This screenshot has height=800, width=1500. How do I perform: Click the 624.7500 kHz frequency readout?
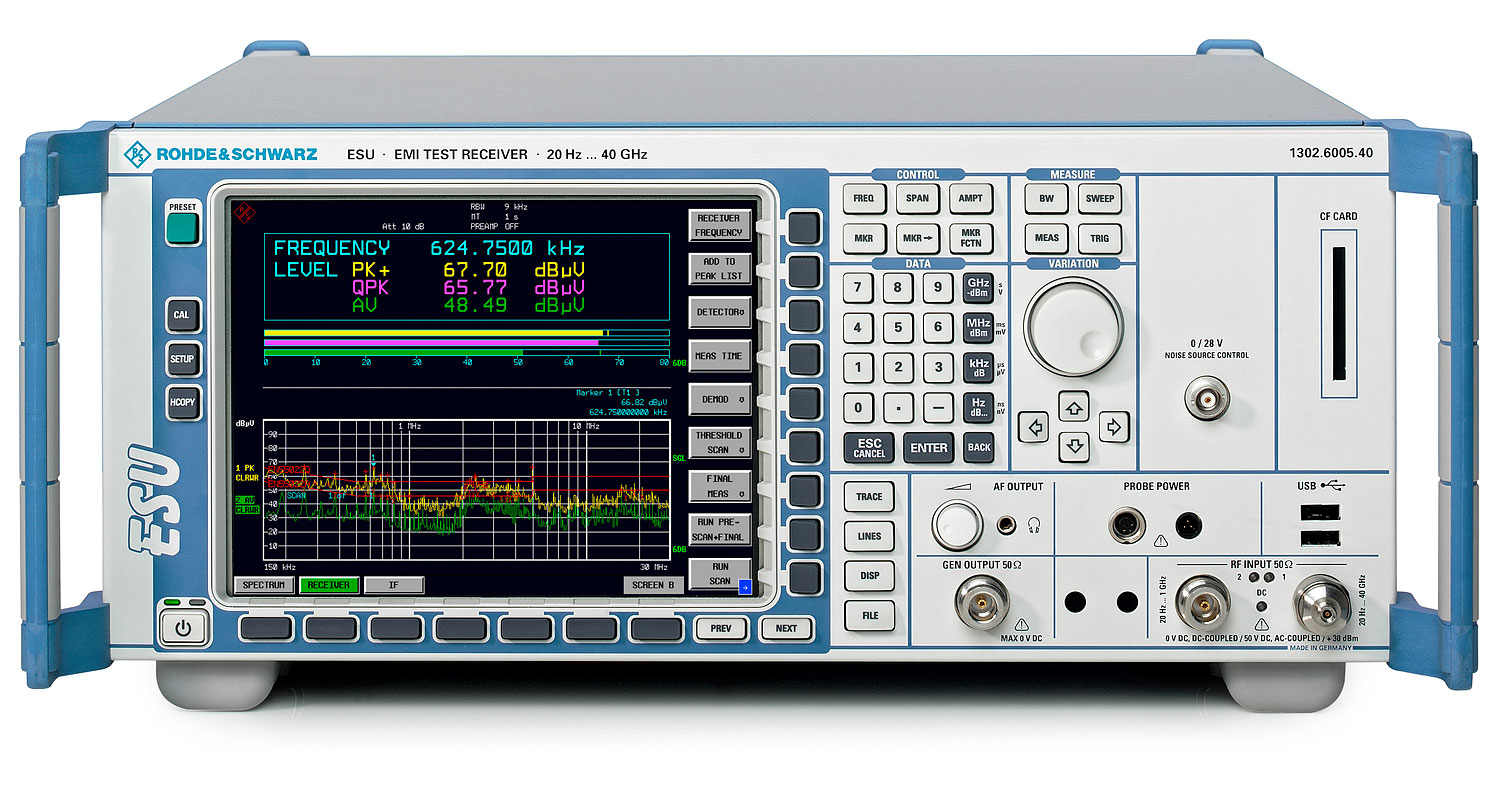[x=507, y=248]
